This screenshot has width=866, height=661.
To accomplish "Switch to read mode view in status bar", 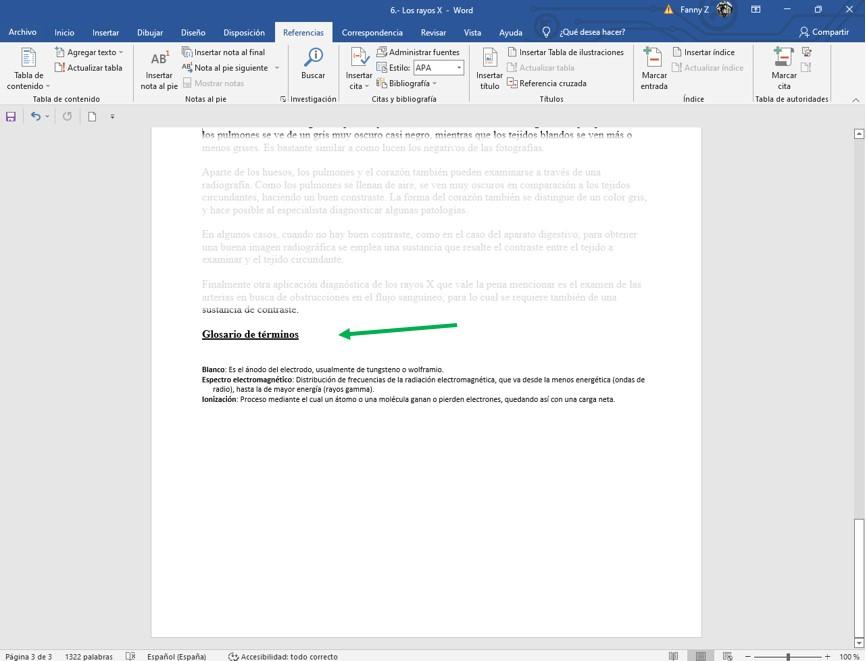I will point(674,656).
